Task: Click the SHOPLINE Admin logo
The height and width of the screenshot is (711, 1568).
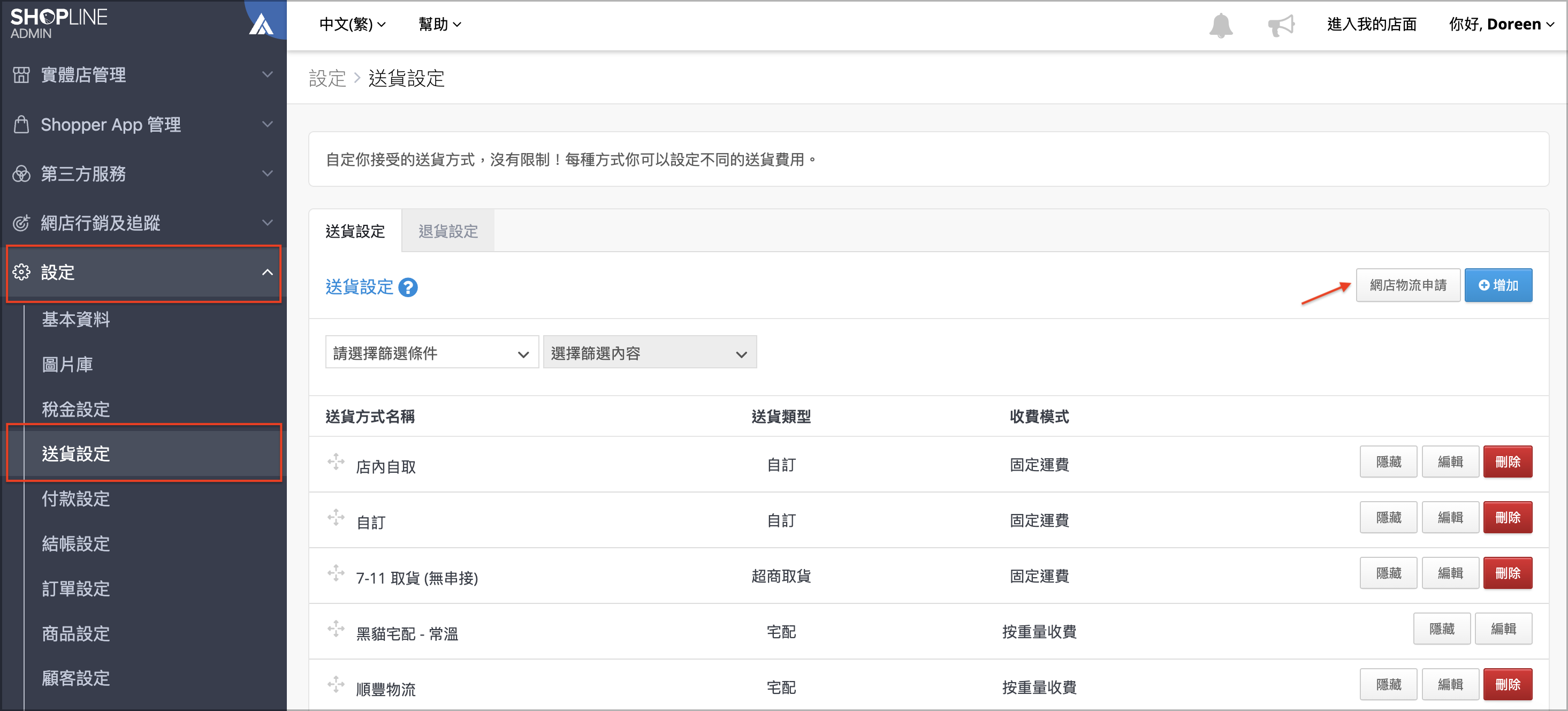Action: 58,23
